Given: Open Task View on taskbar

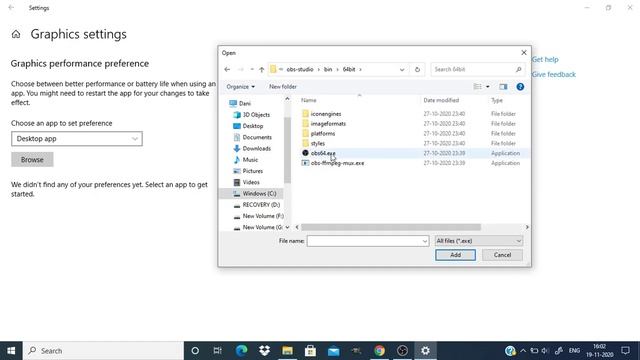Looking at the screenshot, I should pos(218,351).
